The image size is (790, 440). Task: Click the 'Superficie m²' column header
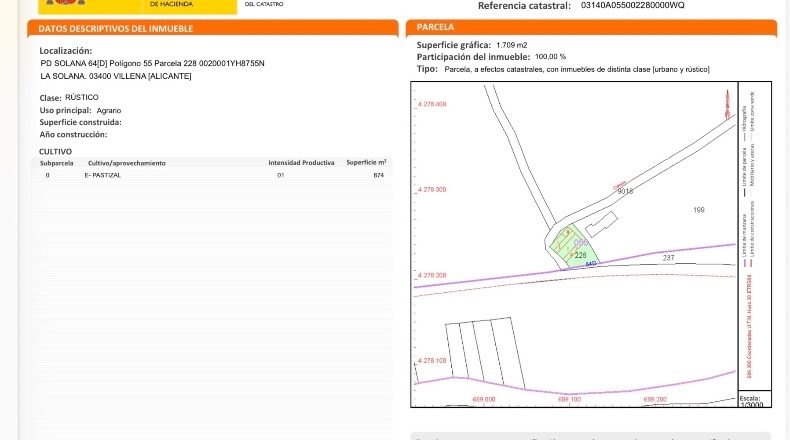point(366,162)
